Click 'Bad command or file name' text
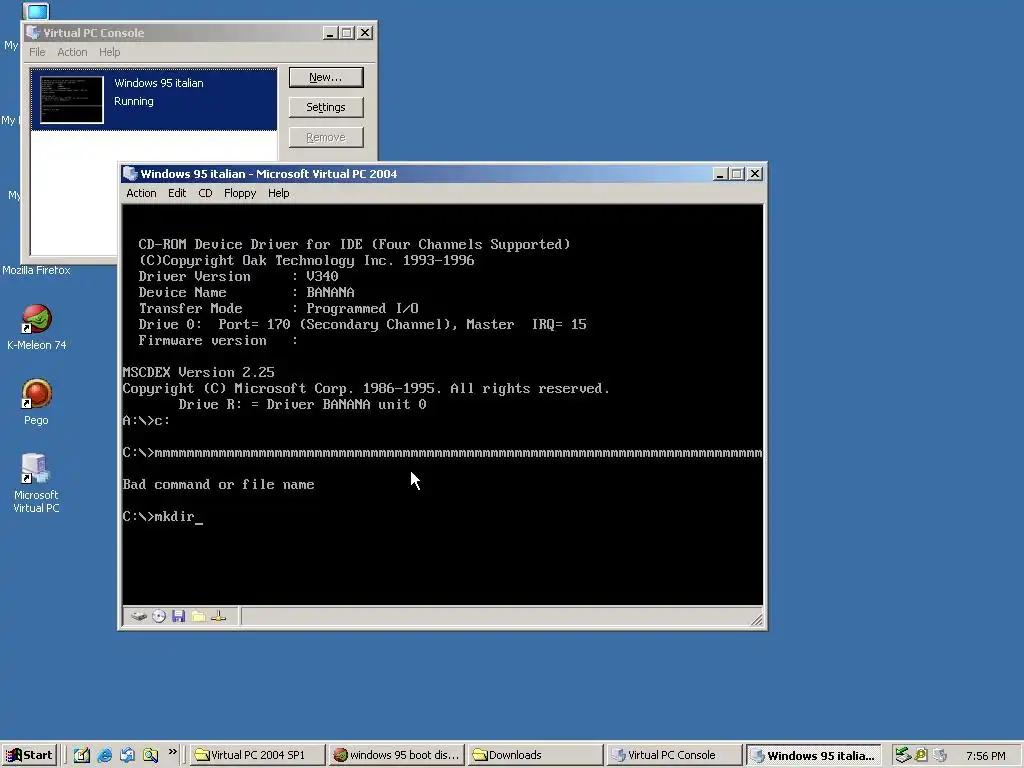Screen dimensions: 1024x768 coord(218,485)
